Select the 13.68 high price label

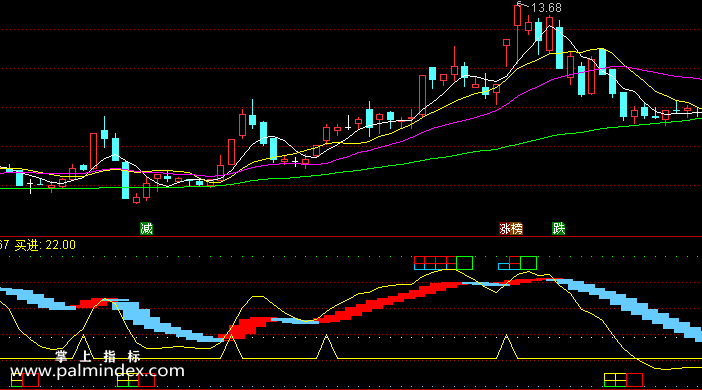pos(546,8)
